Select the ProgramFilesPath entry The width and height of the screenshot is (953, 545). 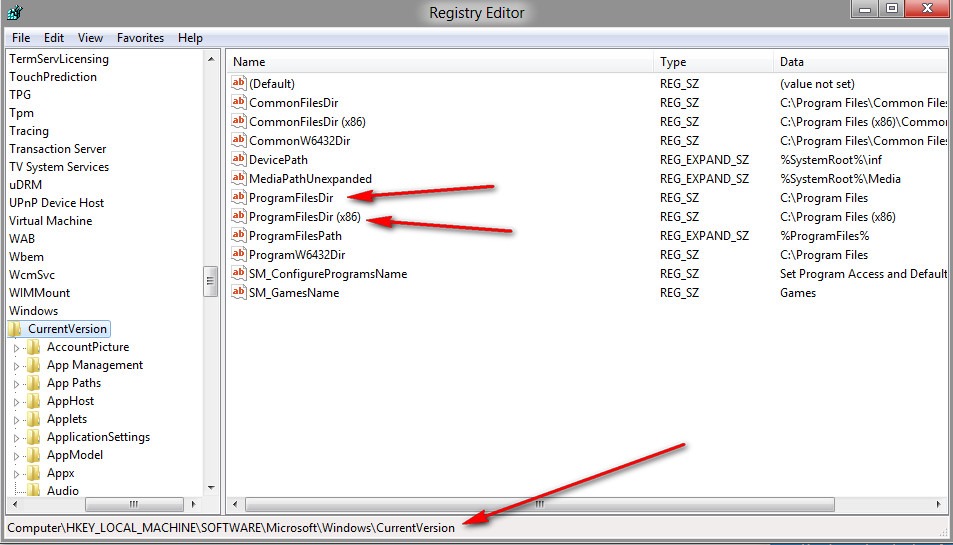(x=295, y=235)
